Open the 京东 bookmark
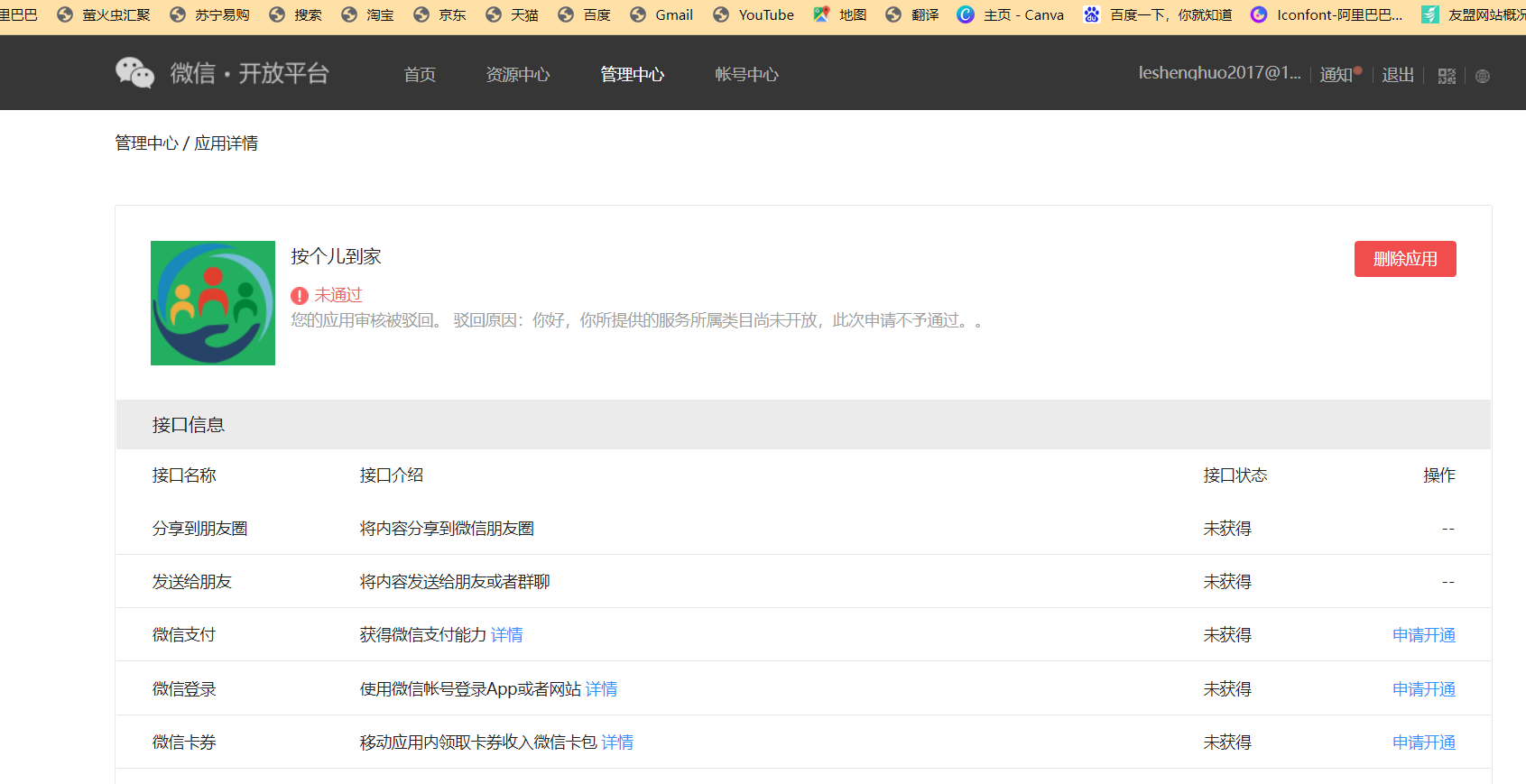1526x784 pixels. coord(439,14)
